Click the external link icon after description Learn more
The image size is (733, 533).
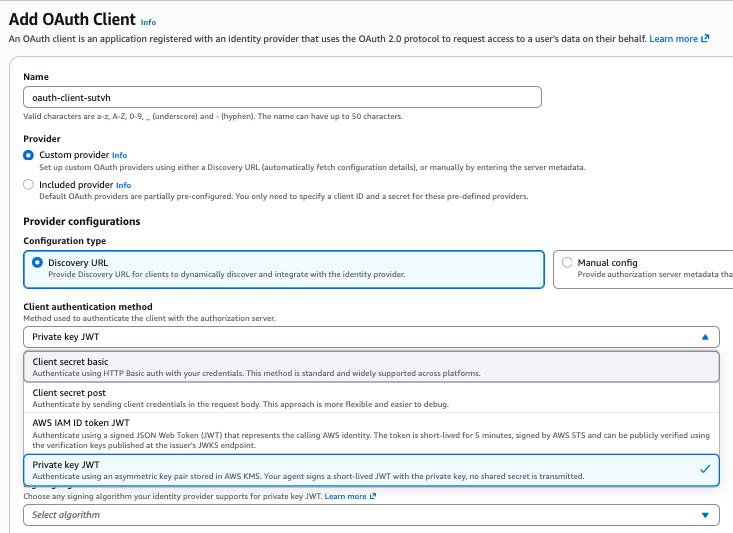[x=705, y=38]
